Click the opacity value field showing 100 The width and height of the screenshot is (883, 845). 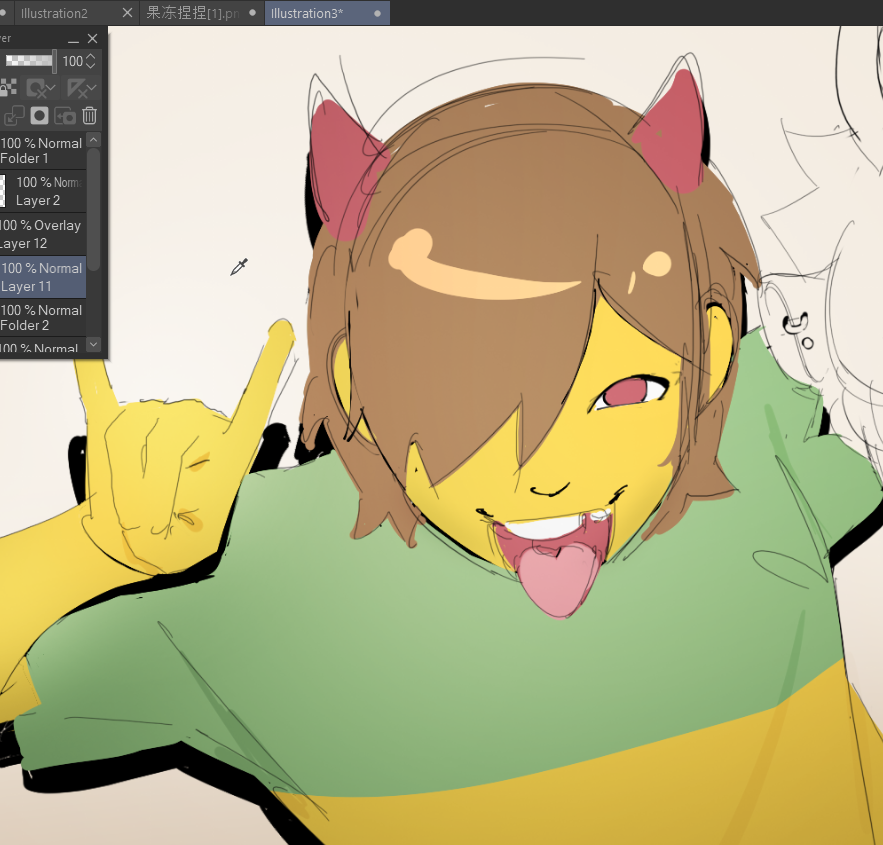[72, 61]
